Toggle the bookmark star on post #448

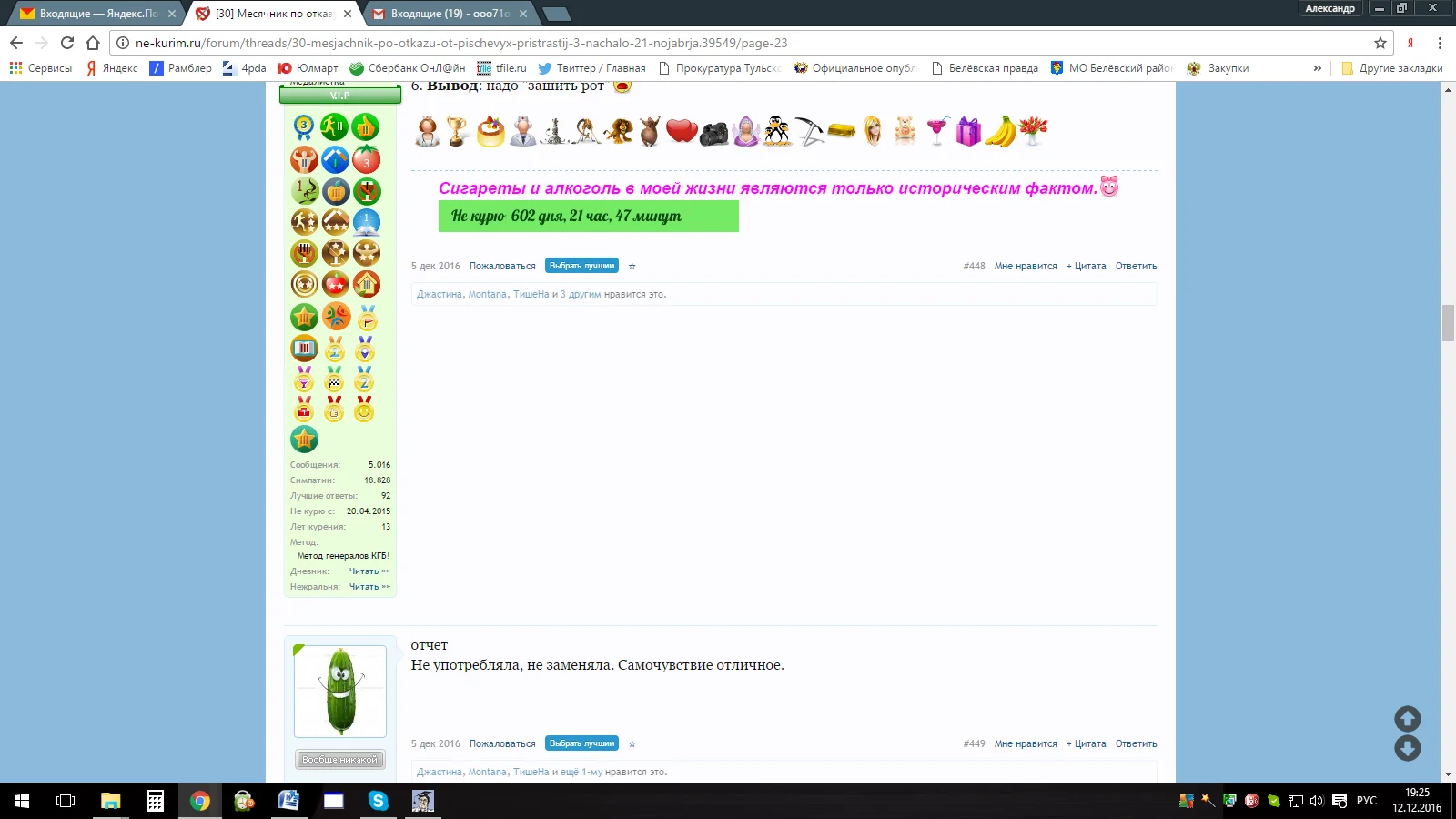pyautogui.click(x=632, y=267)
